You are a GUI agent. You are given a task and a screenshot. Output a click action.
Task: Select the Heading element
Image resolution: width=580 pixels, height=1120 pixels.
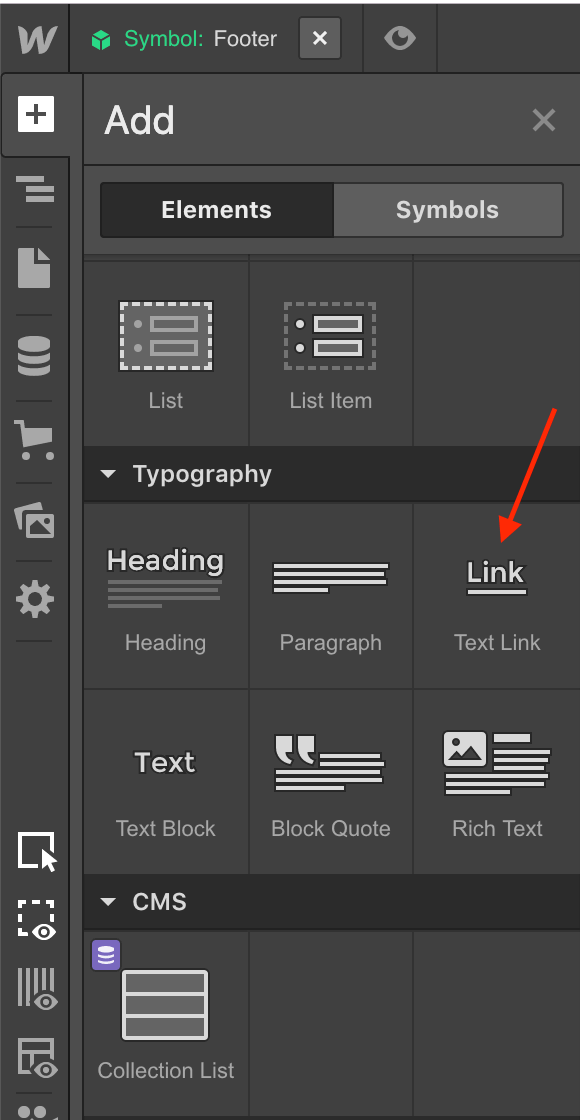tap(166, 597)
